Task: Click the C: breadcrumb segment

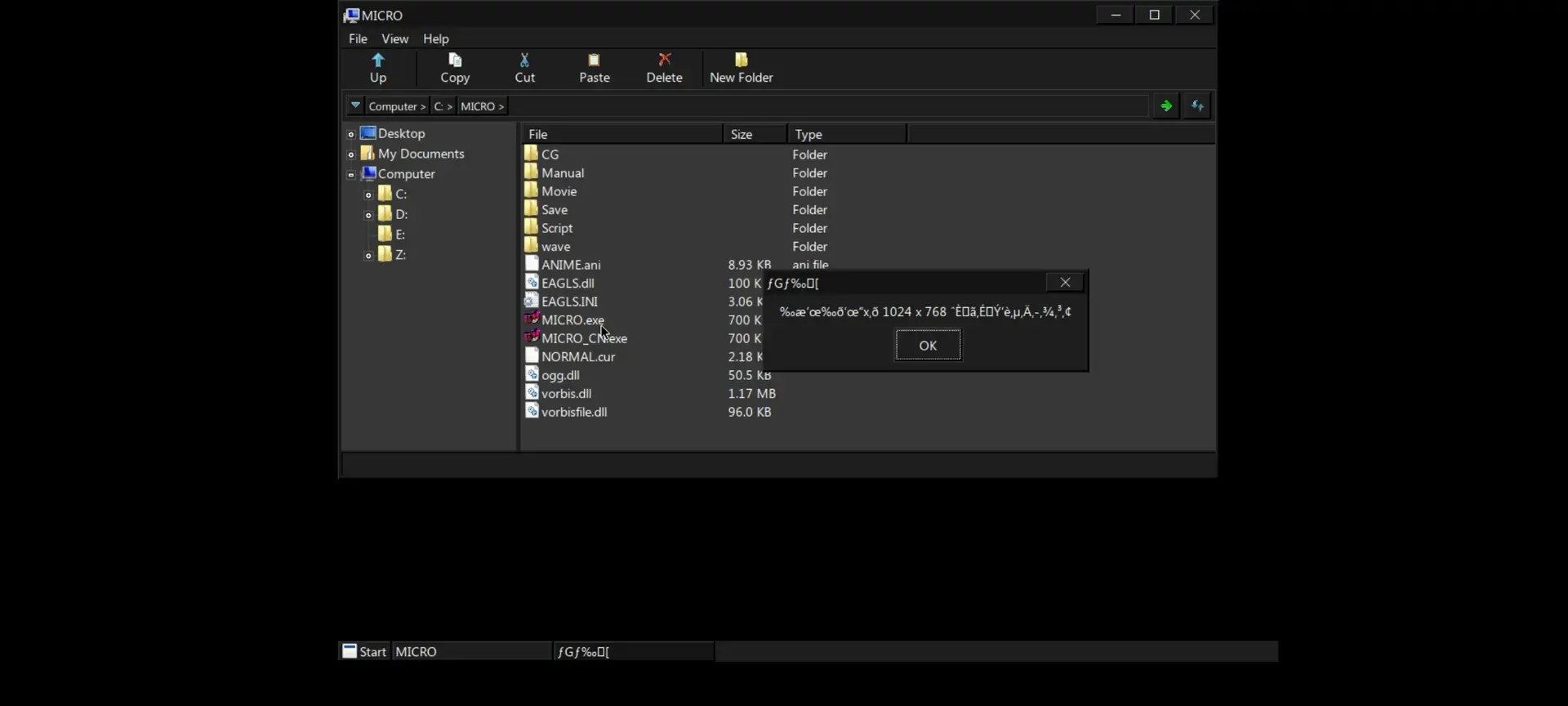Action: click(443, 106)
